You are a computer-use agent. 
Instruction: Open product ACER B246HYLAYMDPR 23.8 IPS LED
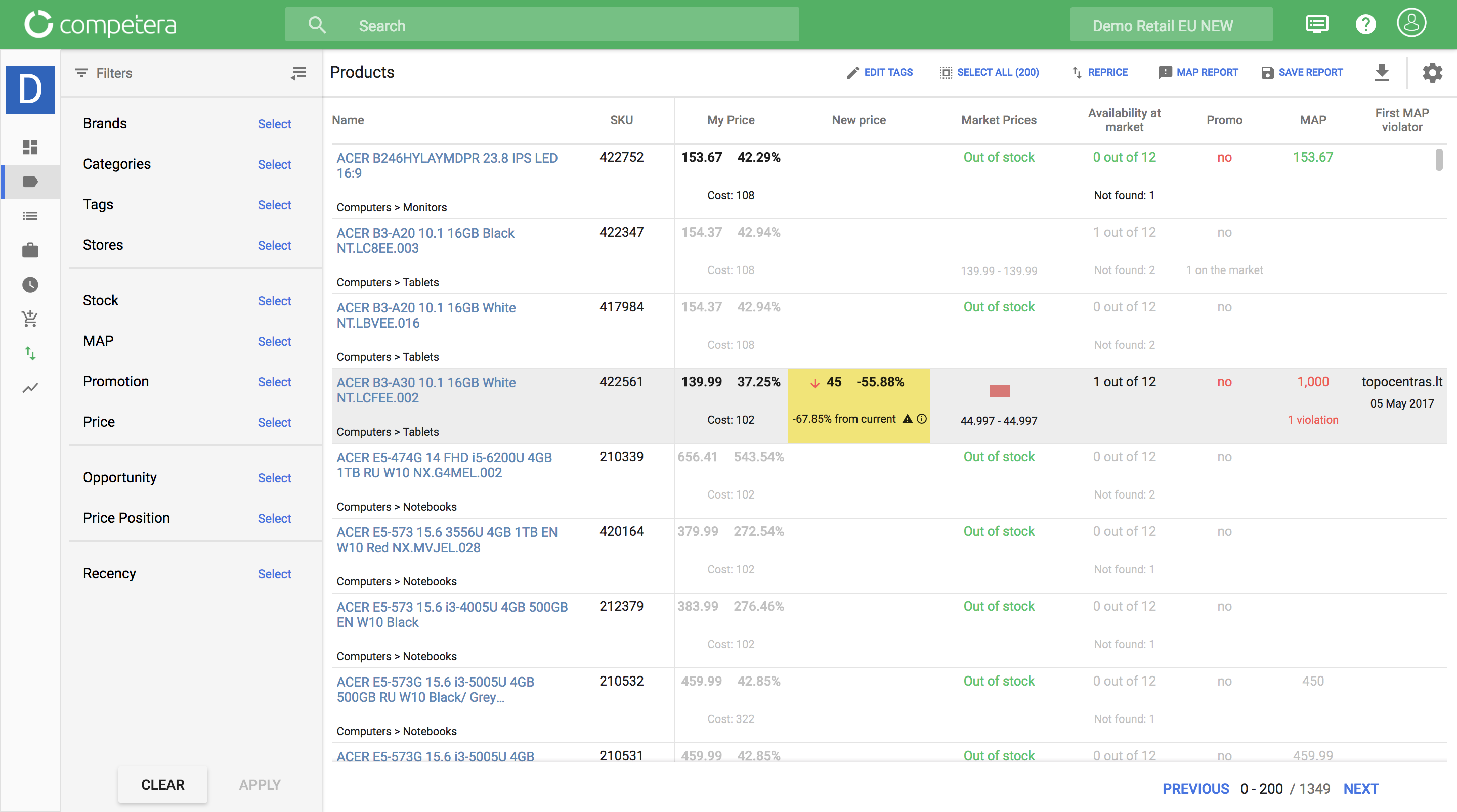coord(447,166)
